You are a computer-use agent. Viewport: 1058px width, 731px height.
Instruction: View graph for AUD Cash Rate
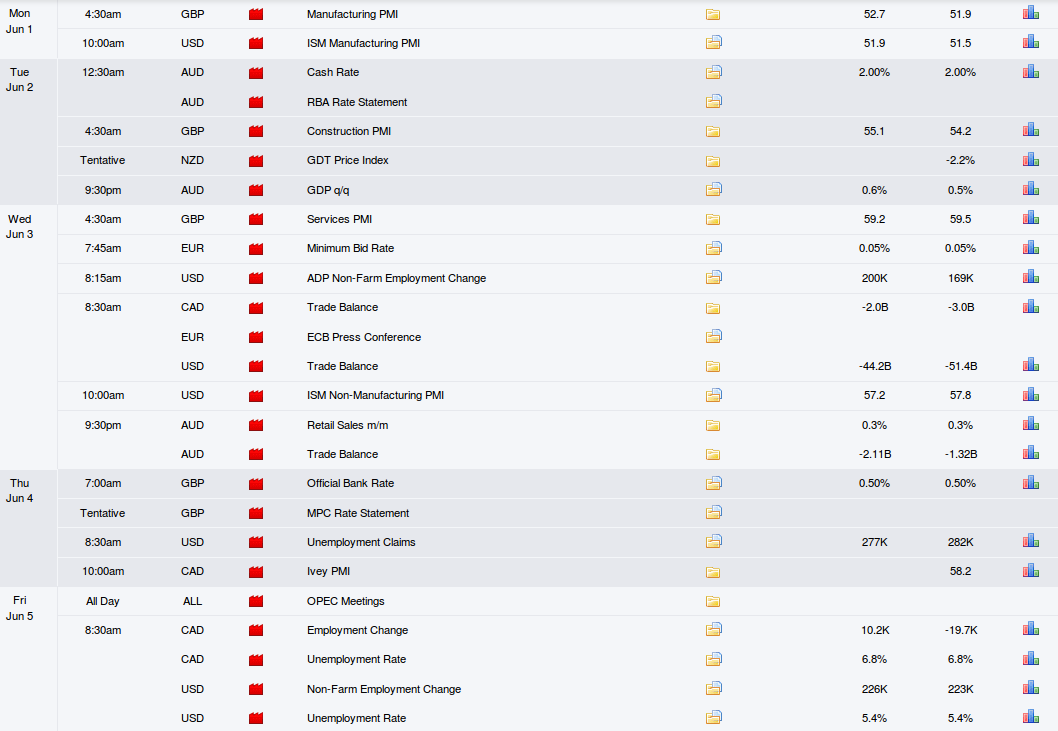(x=1030, y=71)
